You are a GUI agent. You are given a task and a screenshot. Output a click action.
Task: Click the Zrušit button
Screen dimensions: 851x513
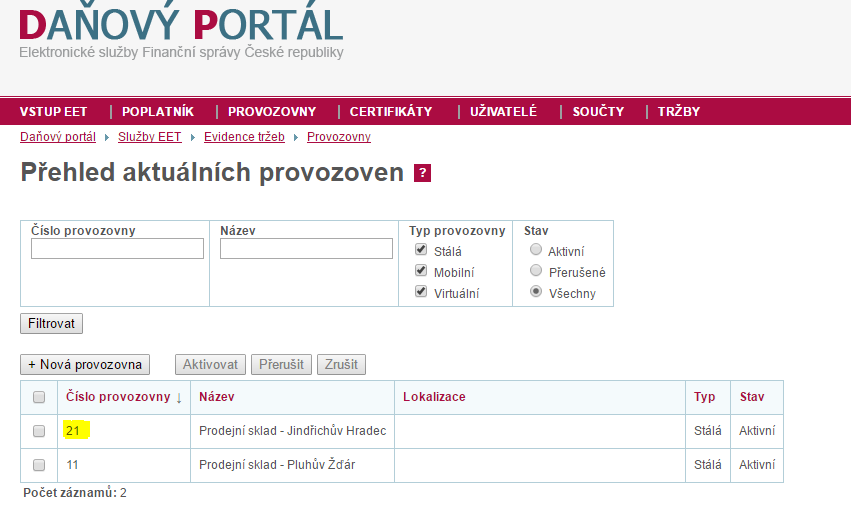click(x=341, y=364)
